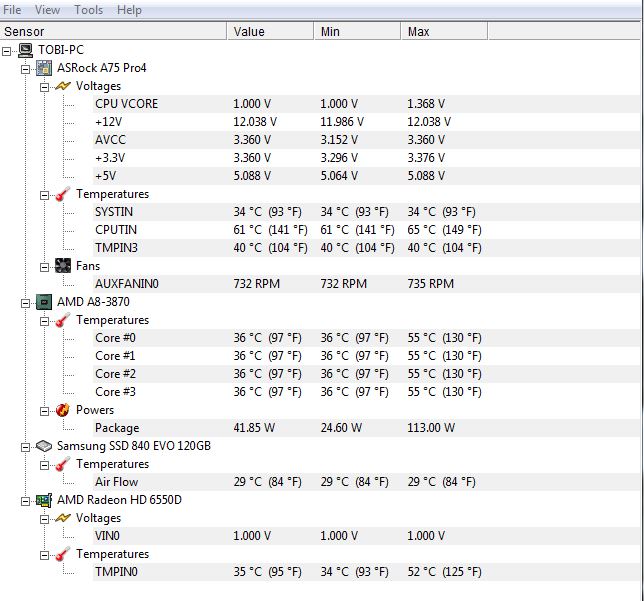
Task: Collapse the Samsung SSD 840 EVO node
Action: pyautogui.click(x=25, y=447)
